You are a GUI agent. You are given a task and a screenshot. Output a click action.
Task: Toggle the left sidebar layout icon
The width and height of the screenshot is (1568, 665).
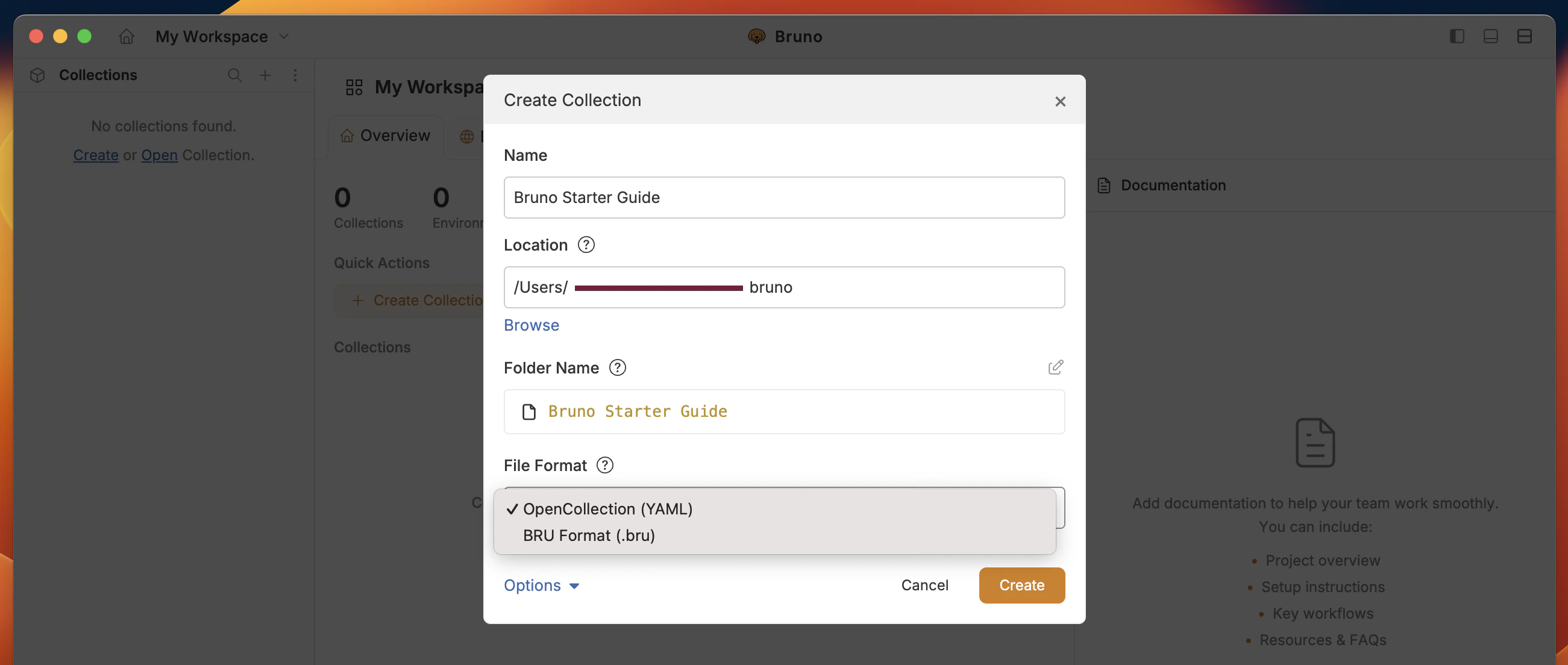[1457, 36]
